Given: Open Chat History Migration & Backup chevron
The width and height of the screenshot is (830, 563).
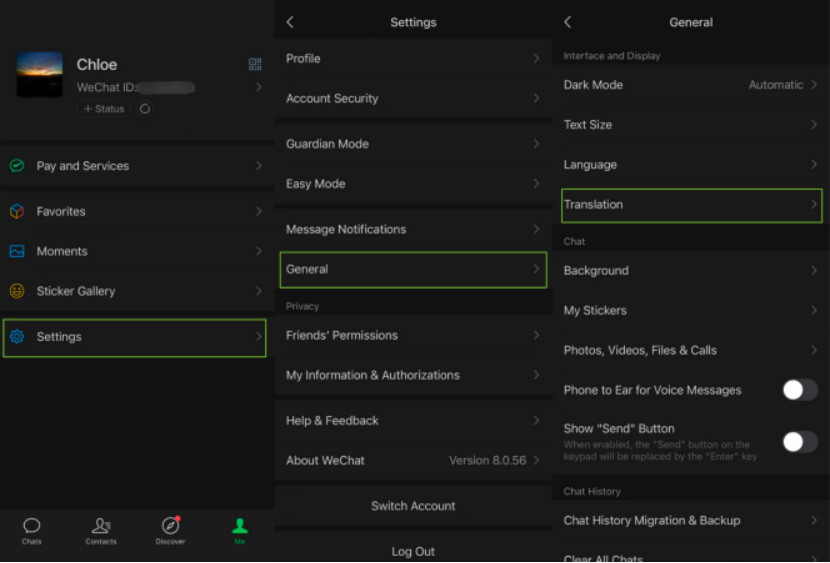Looking at the screenshot, I should coord(814,520).
